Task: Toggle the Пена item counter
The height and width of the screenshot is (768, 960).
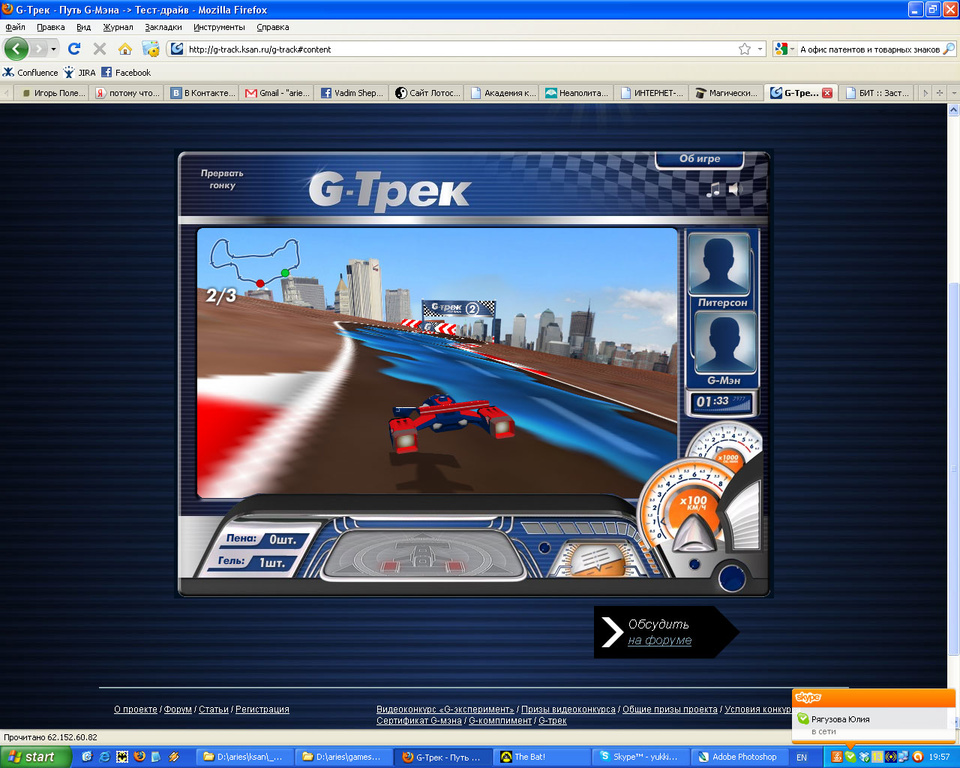Action: point(255,540)
